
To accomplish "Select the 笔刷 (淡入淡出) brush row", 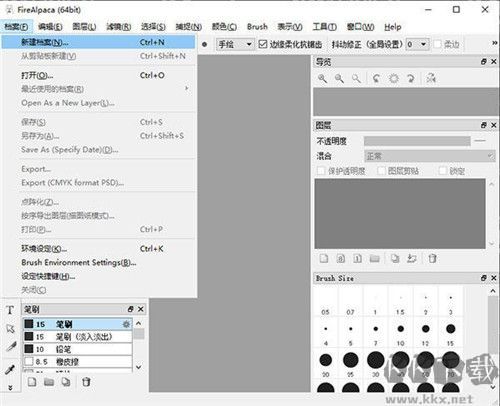I will tap(77, 337).
